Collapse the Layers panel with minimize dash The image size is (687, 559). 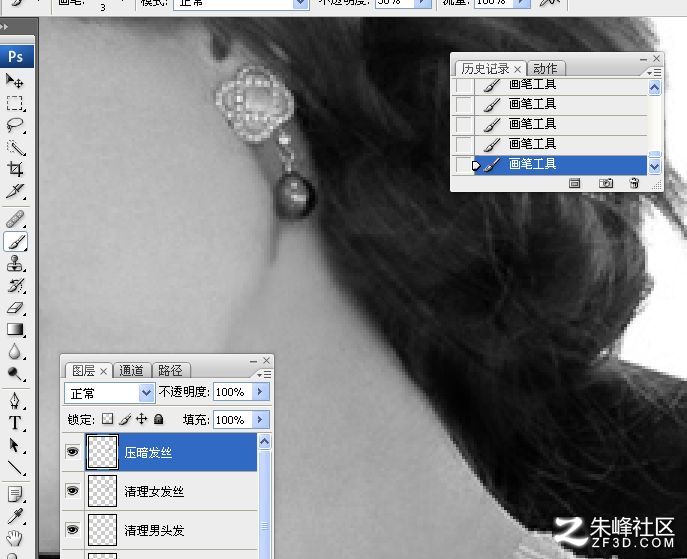[x=253, y=361]
